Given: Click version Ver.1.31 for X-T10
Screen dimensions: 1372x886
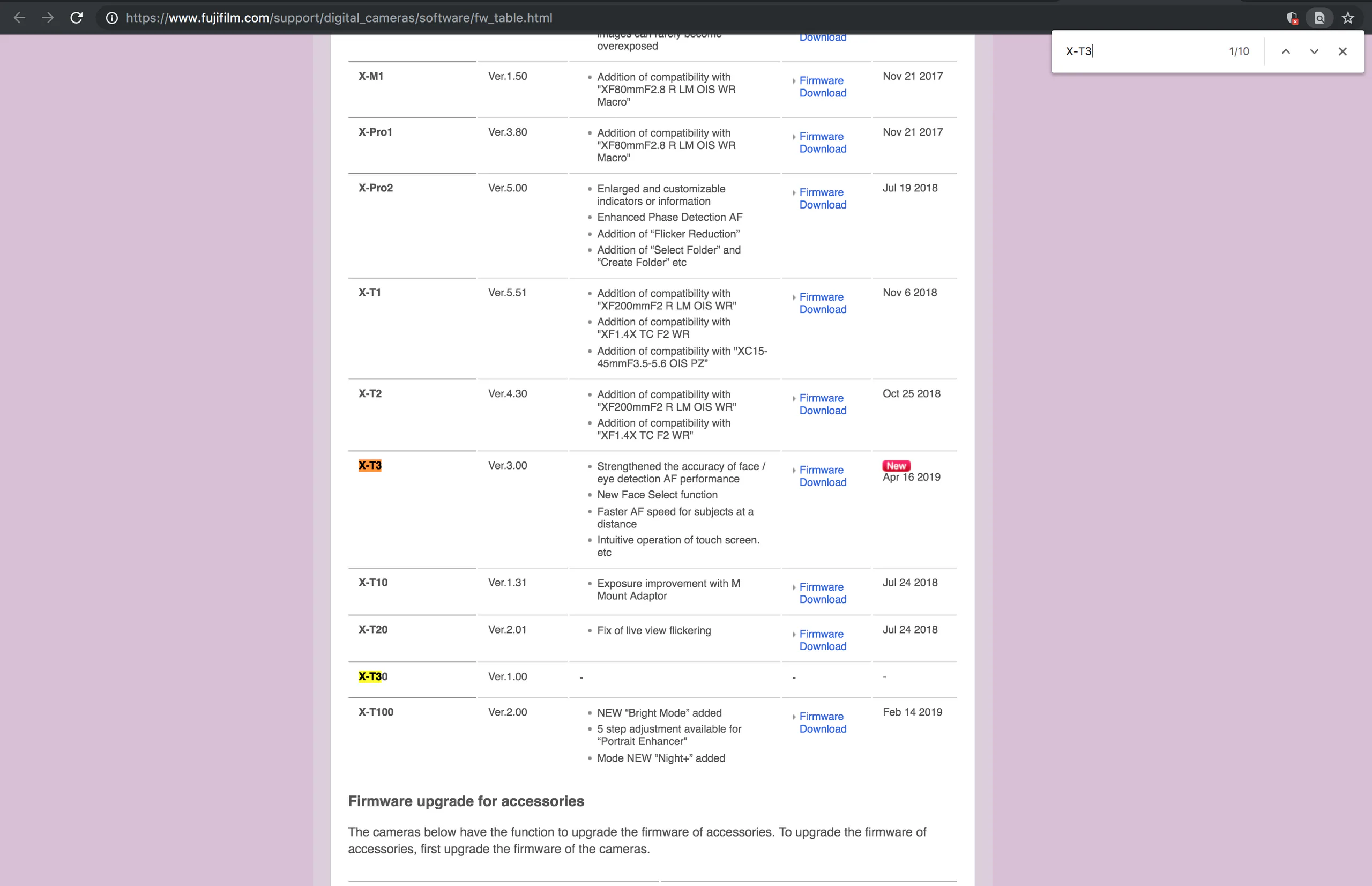Looking at the screenshot, I should pos(508,583).
